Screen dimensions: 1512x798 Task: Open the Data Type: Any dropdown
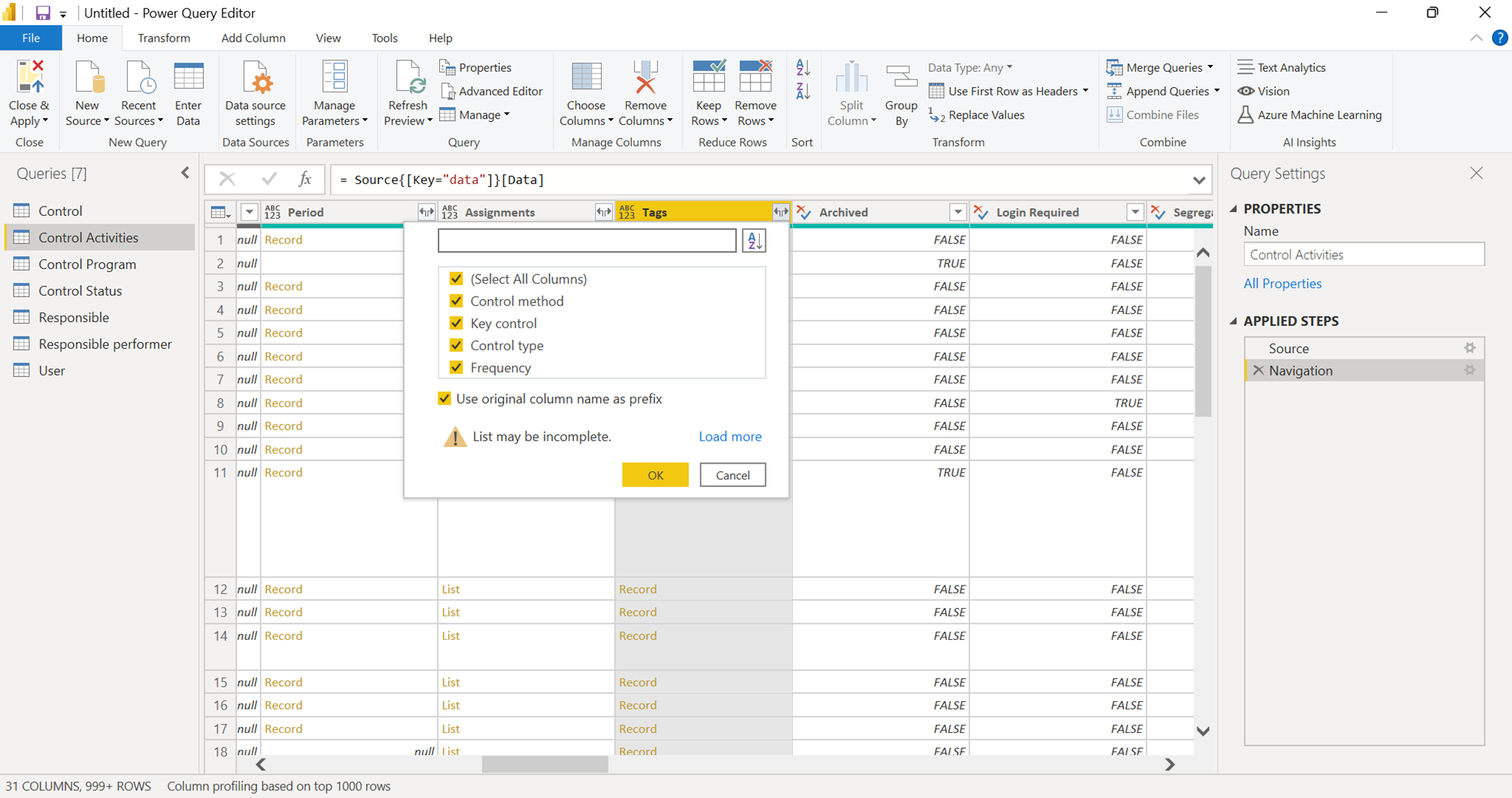point(970,67)
